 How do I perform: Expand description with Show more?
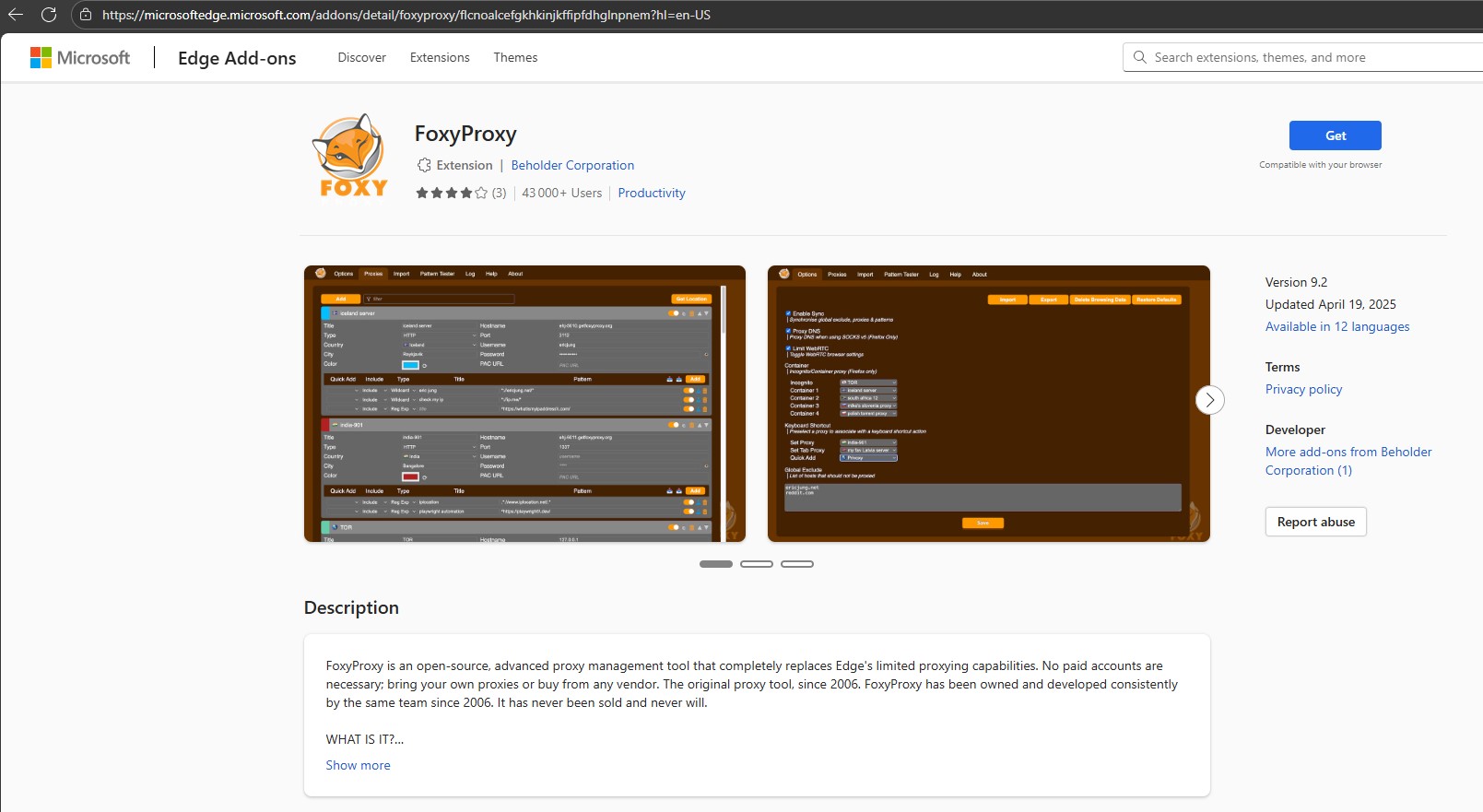(x=359, y=765)
